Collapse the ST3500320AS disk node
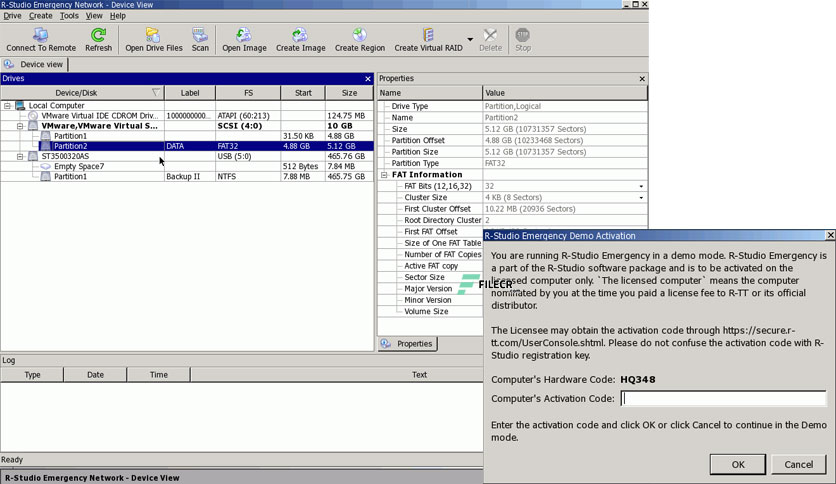This screenshot has height=484, width=836. (20, 156)
